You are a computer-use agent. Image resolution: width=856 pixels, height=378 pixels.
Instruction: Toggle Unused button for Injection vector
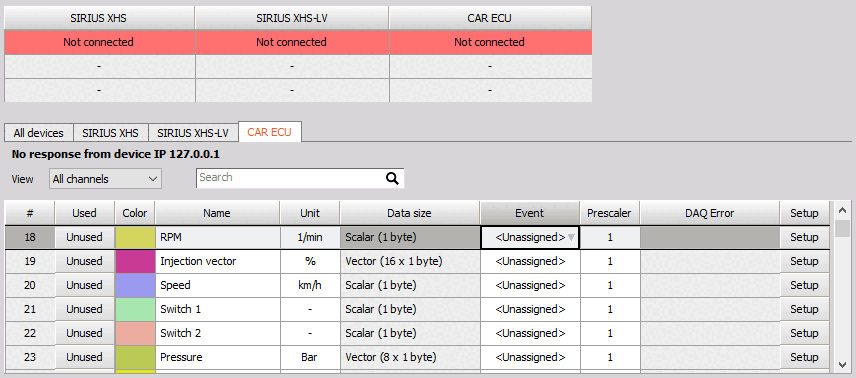tap(85, 261)
